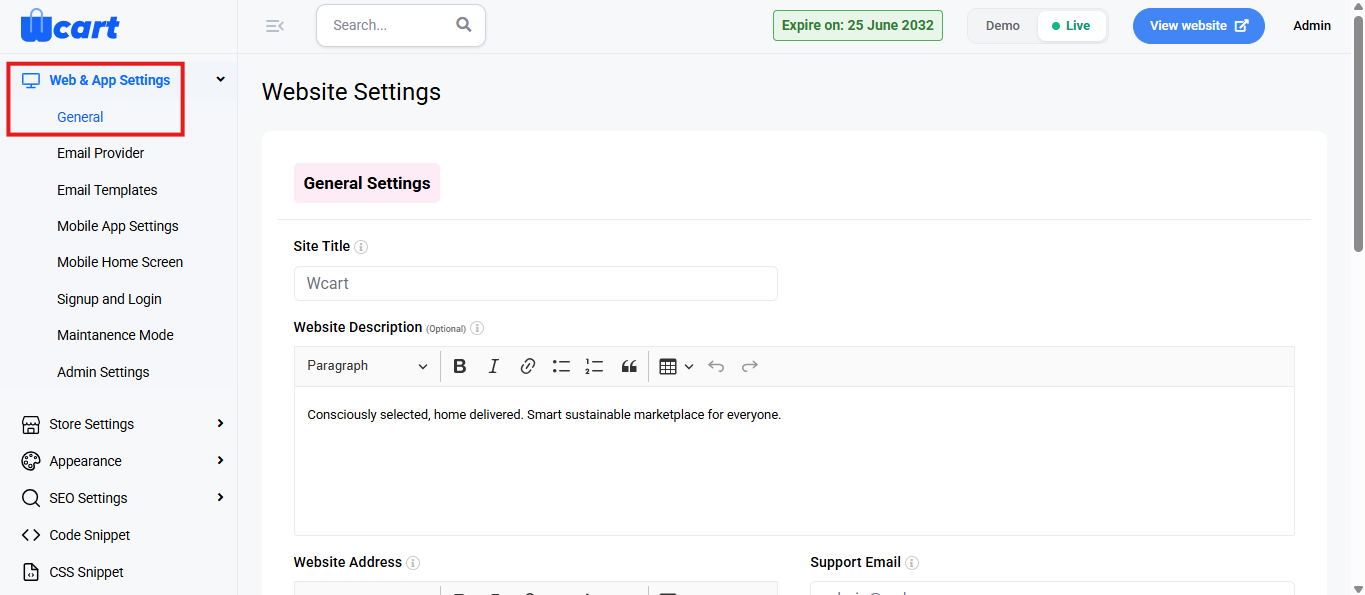1365x595 pixels.
Task: Open Email Templates in the sidebar
Action: tap(107, 190)
